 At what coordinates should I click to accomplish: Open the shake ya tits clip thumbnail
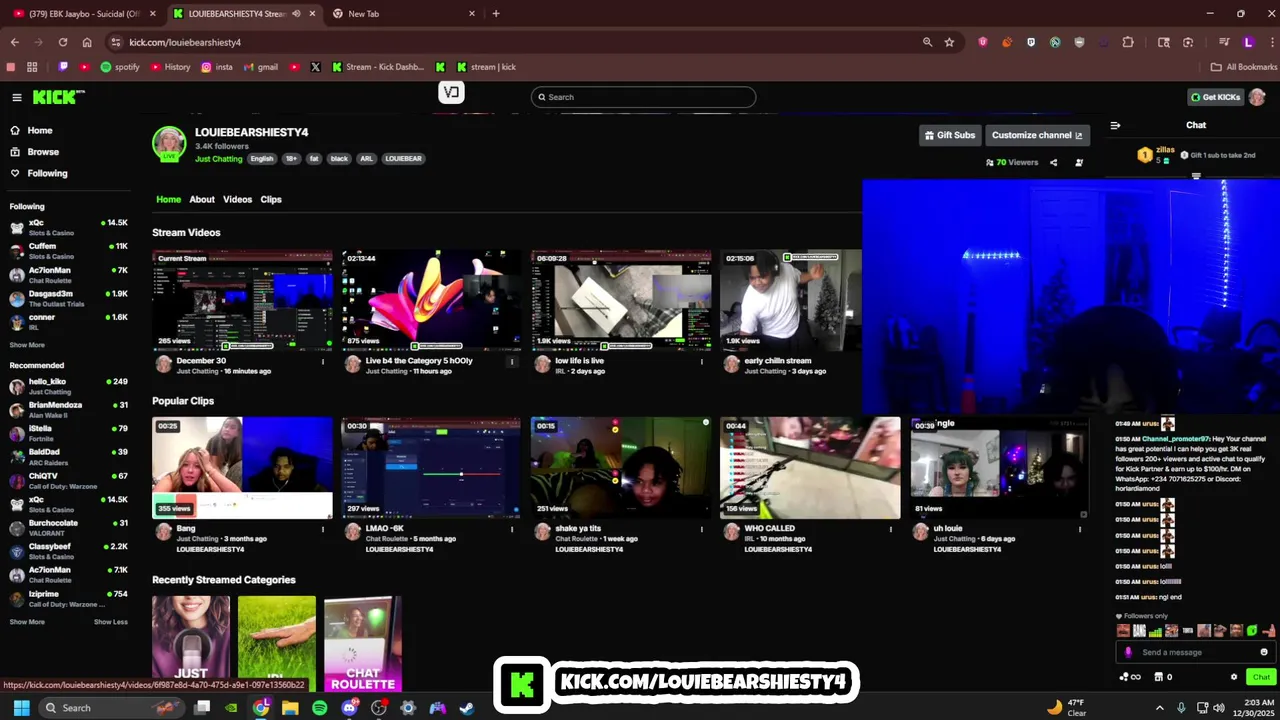click(620, 468)
